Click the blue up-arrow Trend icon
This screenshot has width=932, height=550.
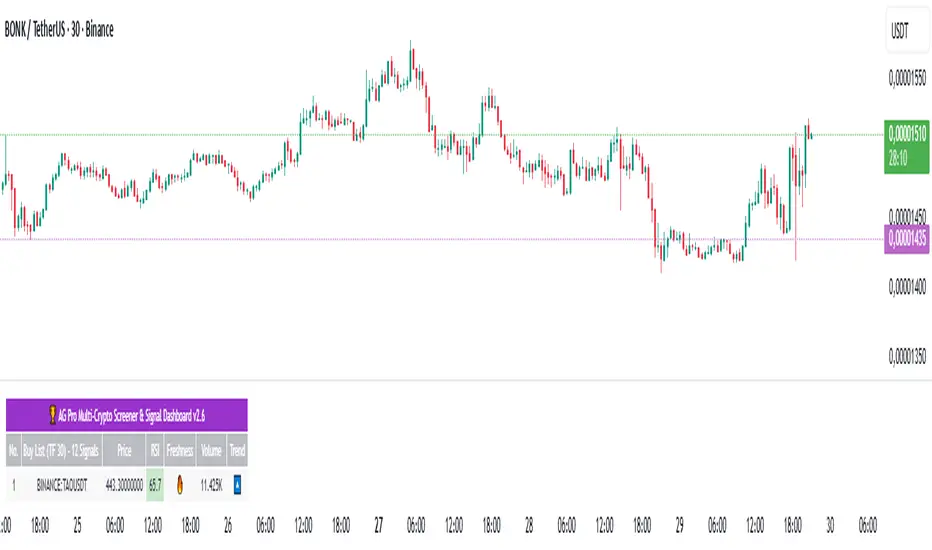[x=237, y=486]
